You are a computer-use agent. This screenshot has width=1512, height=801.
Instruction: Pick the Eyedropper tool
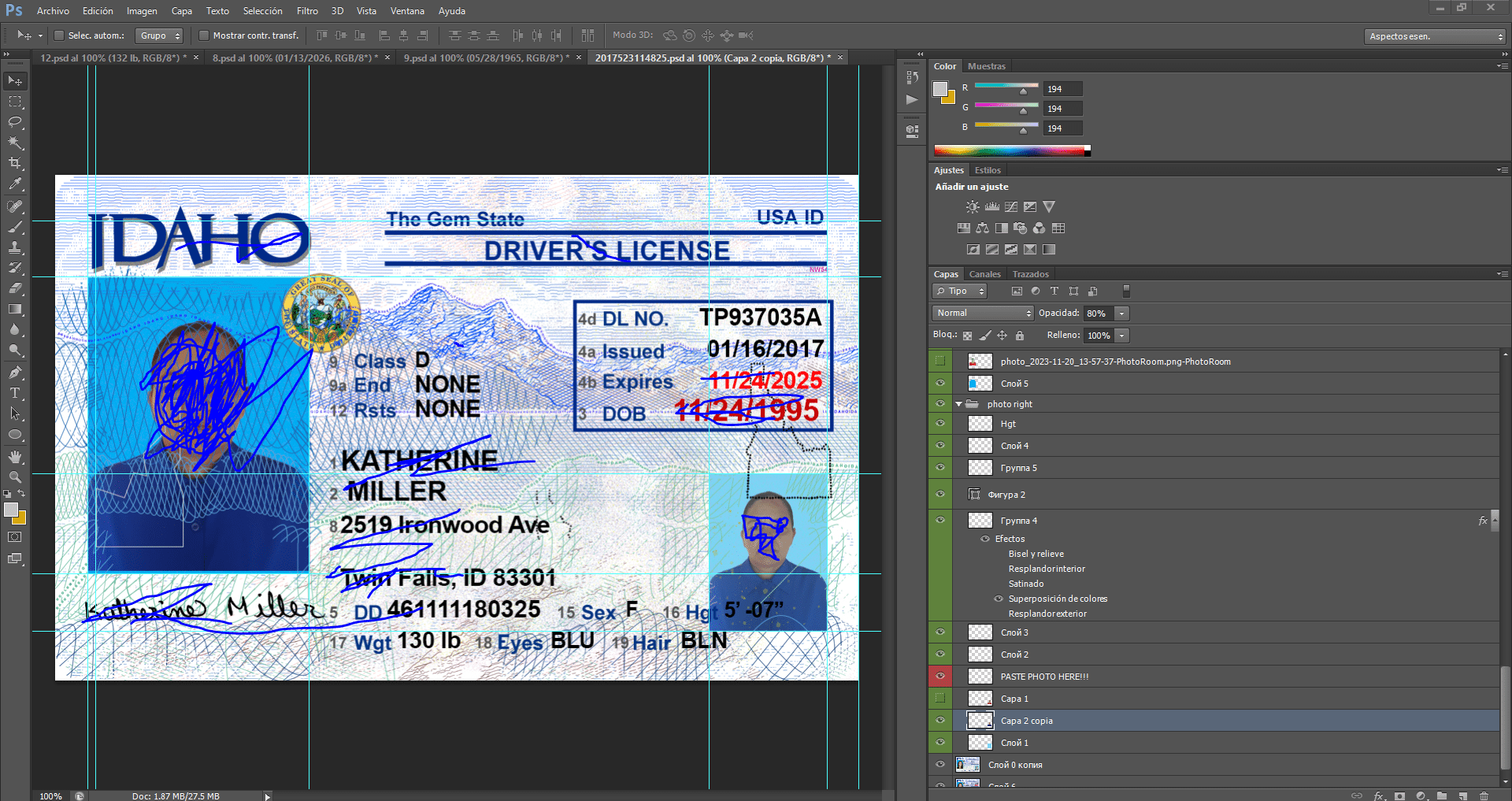tap(15, 184)
